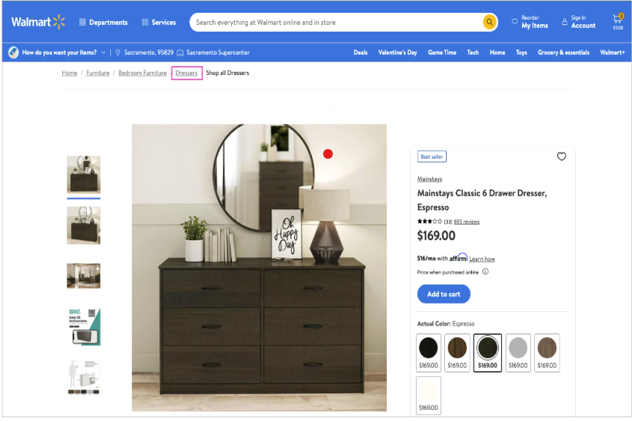Open the 693 reviews link

click(x=466, y=222)
